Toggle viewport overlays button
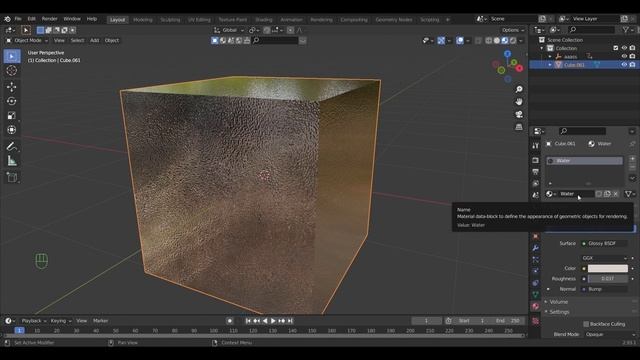 [460, 40]
